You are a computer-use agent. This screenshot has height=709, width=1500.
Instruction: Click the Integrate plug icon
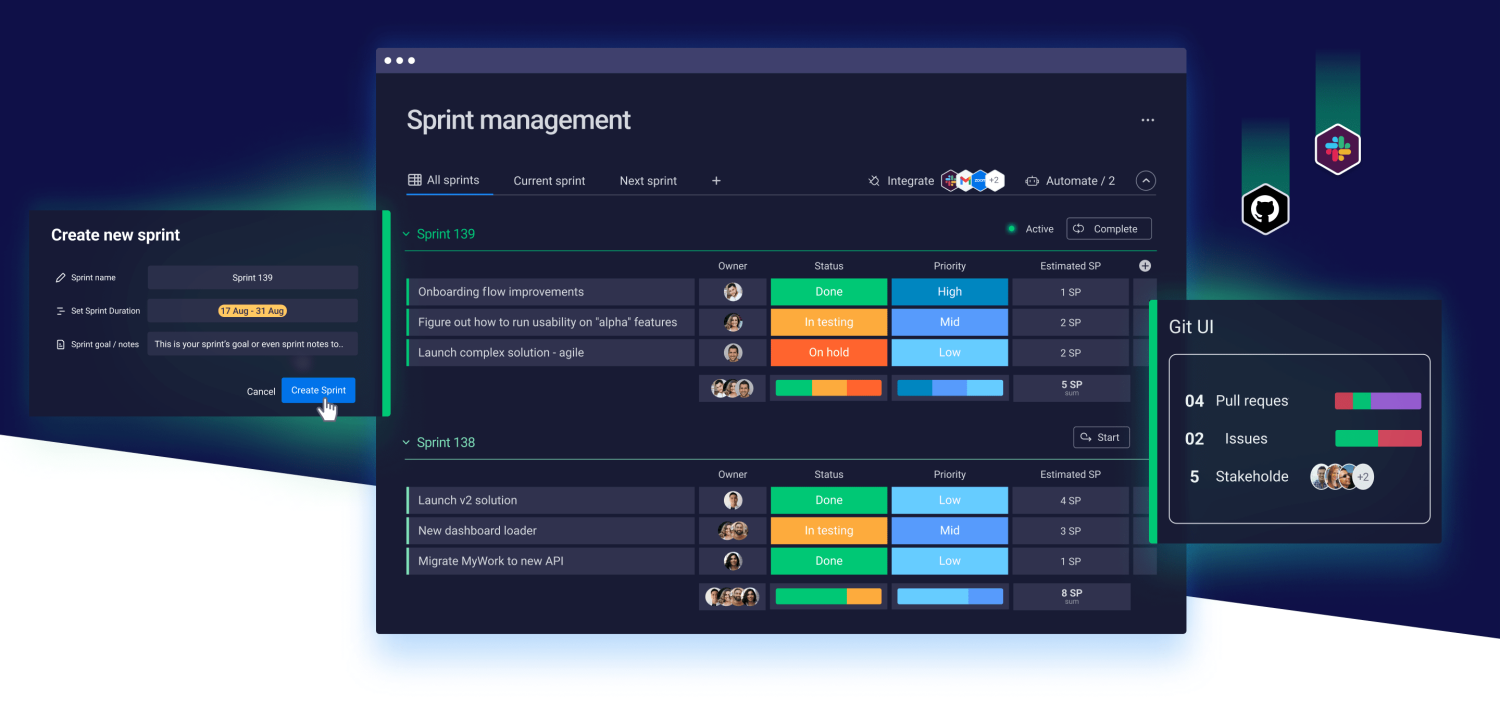pos(874,181)
